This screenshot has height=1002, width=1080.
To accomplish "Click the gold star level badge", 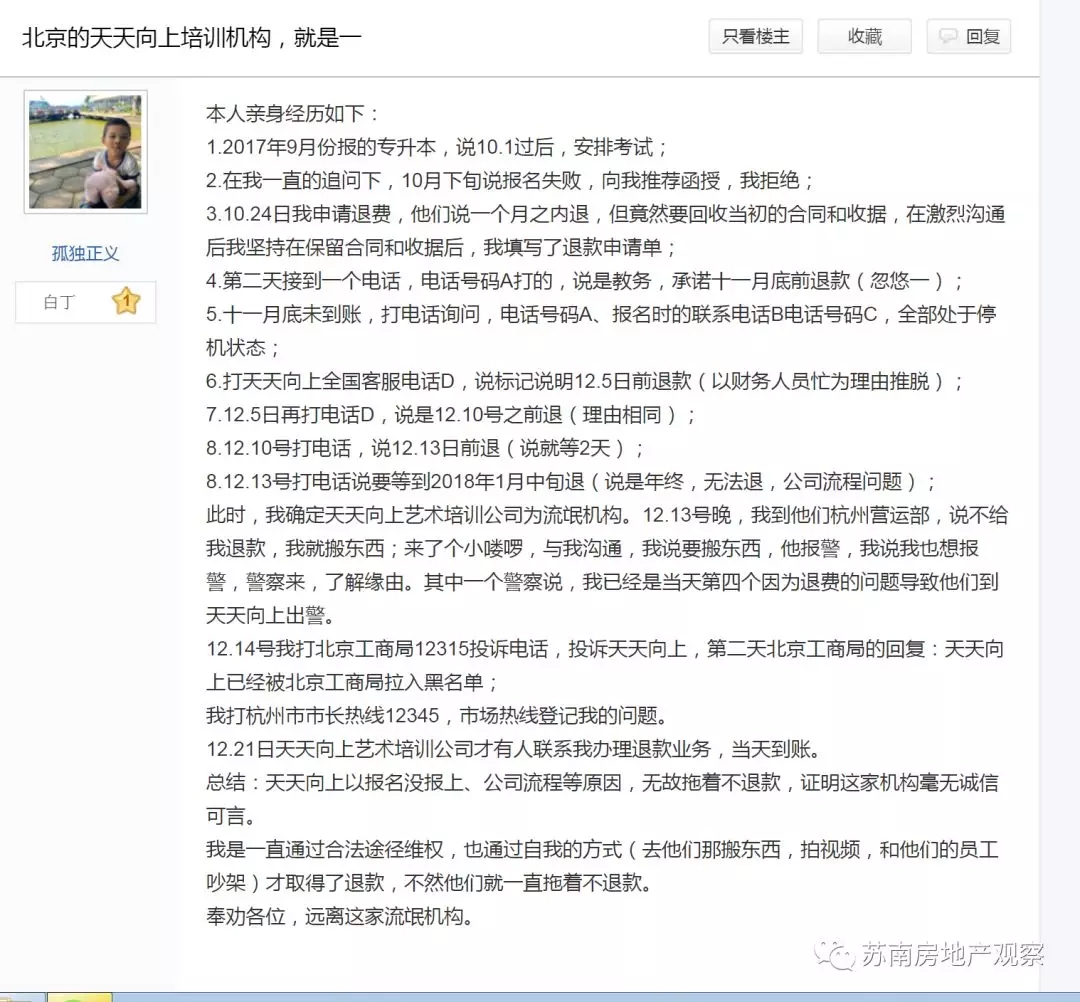I will pos(126,301).
